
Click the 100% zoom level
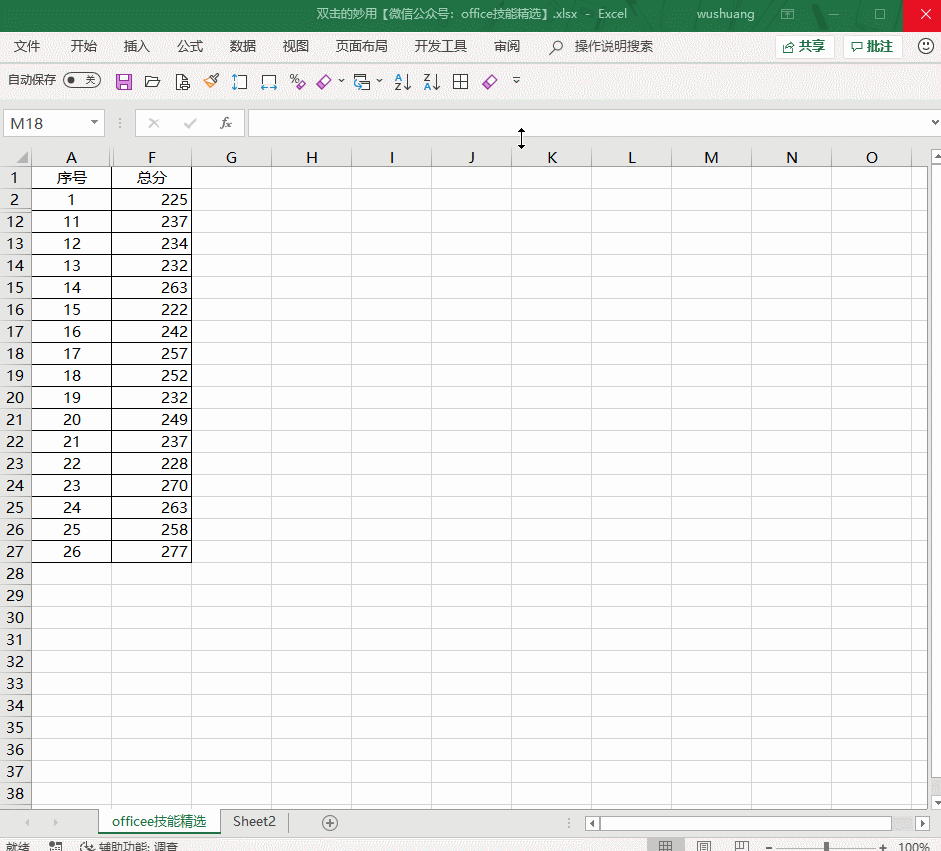click(914, 847)
